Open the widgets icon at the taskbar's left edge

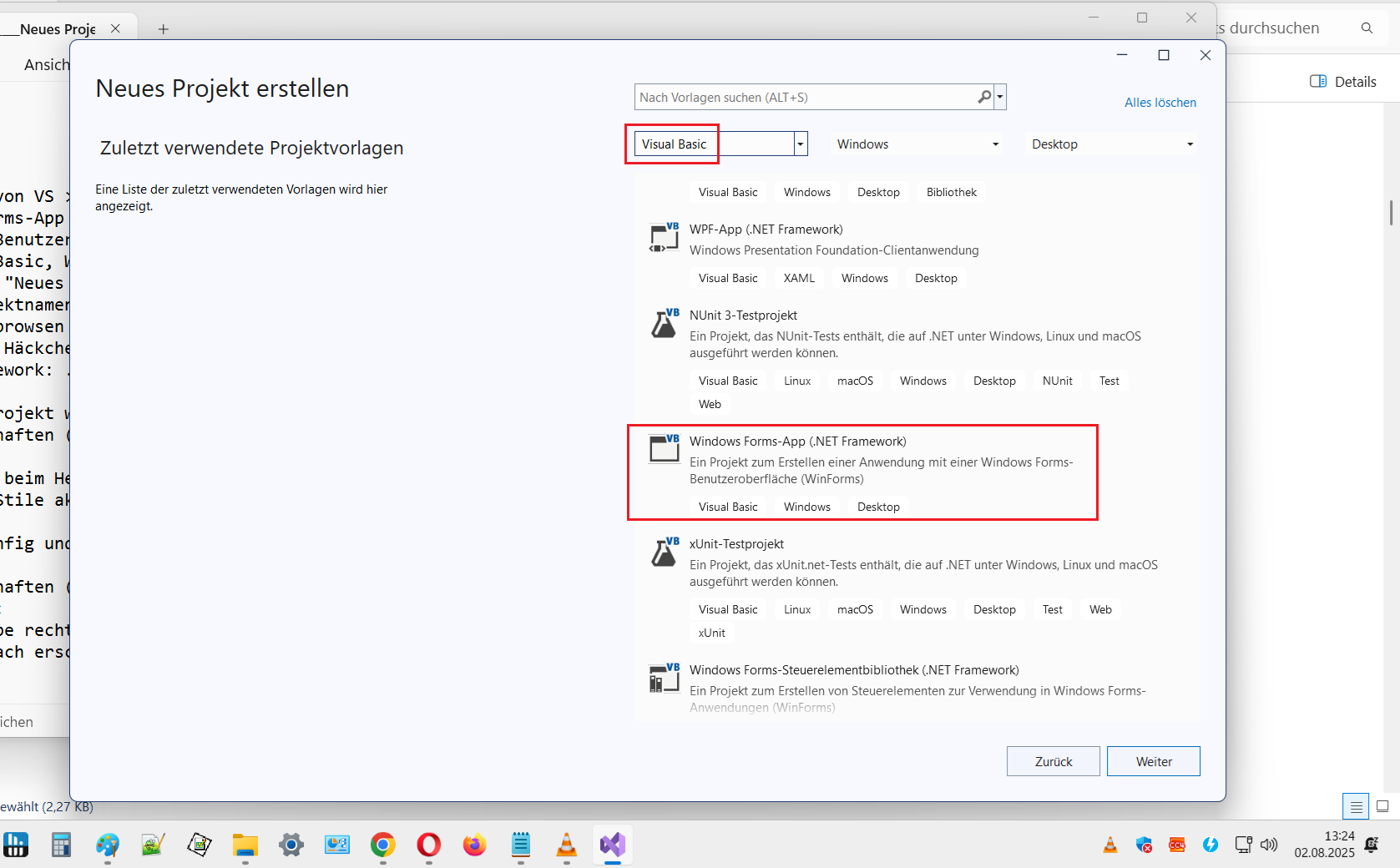[16, 845]
